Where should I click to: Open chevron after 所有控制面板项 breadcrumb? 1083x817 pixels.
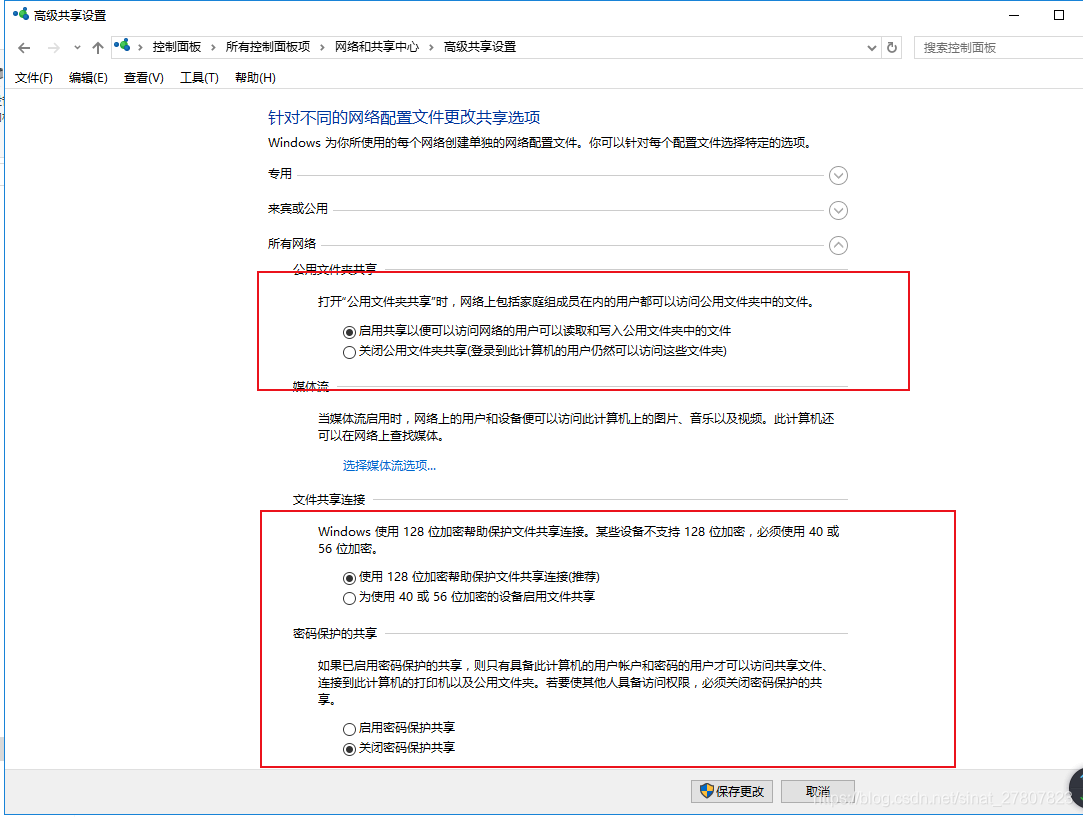(322, 47)
